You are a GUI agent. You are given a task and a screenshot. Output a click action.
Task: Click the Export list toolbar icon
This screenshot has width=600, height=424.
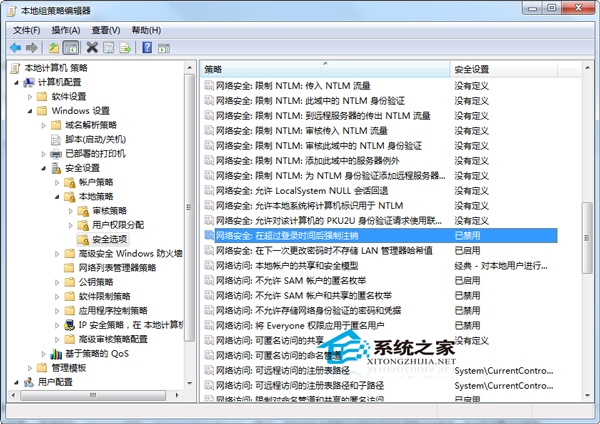pos(125,48)
